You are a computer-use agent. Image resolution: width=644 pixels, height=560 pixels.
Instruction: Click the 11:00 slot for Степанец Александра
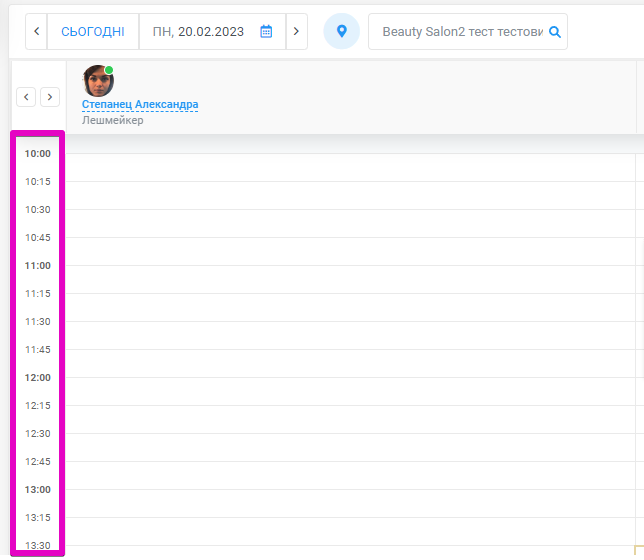tap(351, 279)
